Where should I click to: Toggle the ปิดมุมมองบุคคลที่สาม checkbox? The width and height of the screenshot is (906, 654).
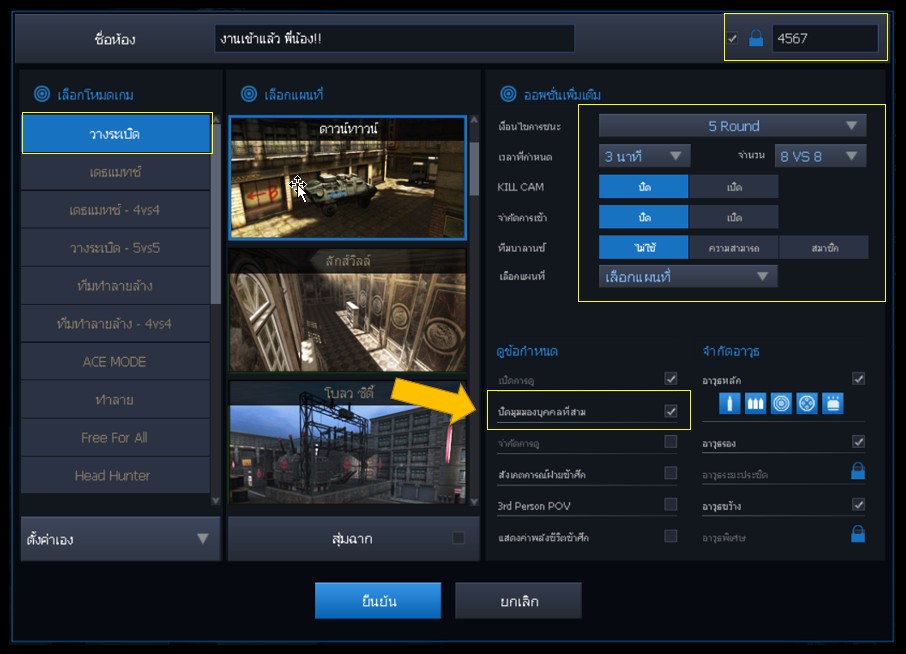click(671, 411)
